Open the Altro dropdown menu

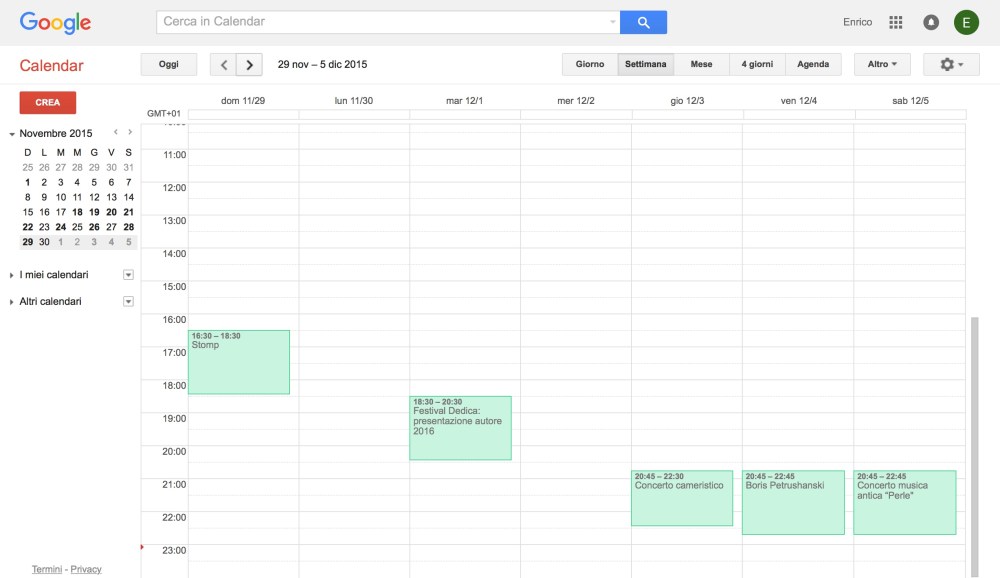[882, 65]
